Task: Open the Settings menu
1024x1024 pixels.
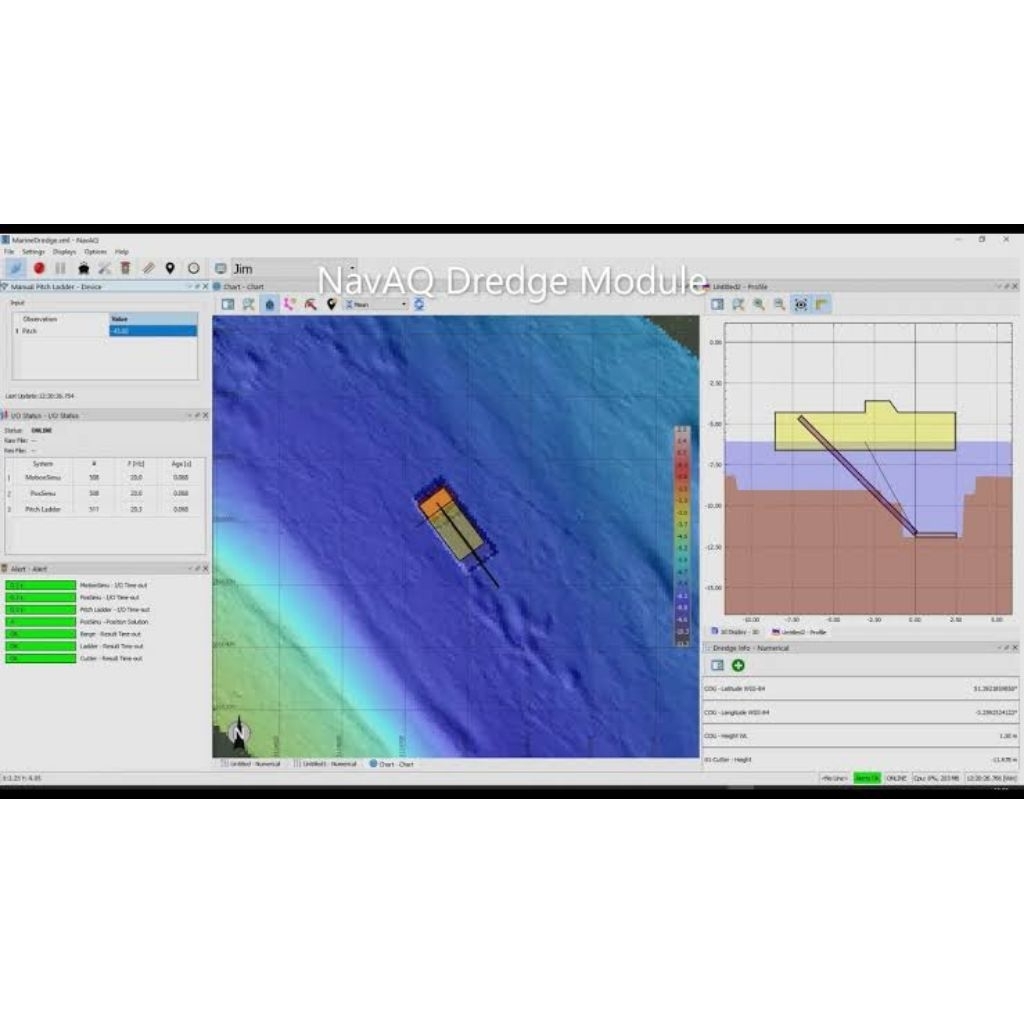Action: click(33, 251)
